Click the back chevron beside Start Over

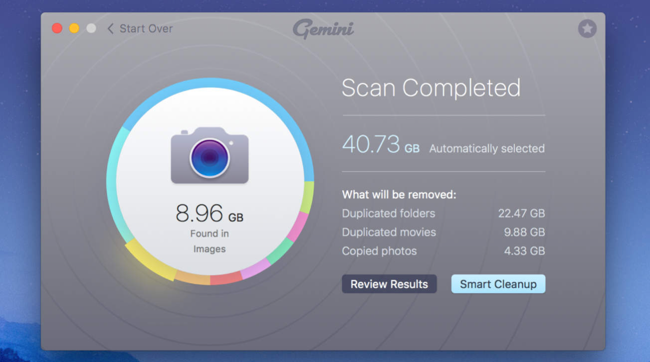[x=110, y=29]
